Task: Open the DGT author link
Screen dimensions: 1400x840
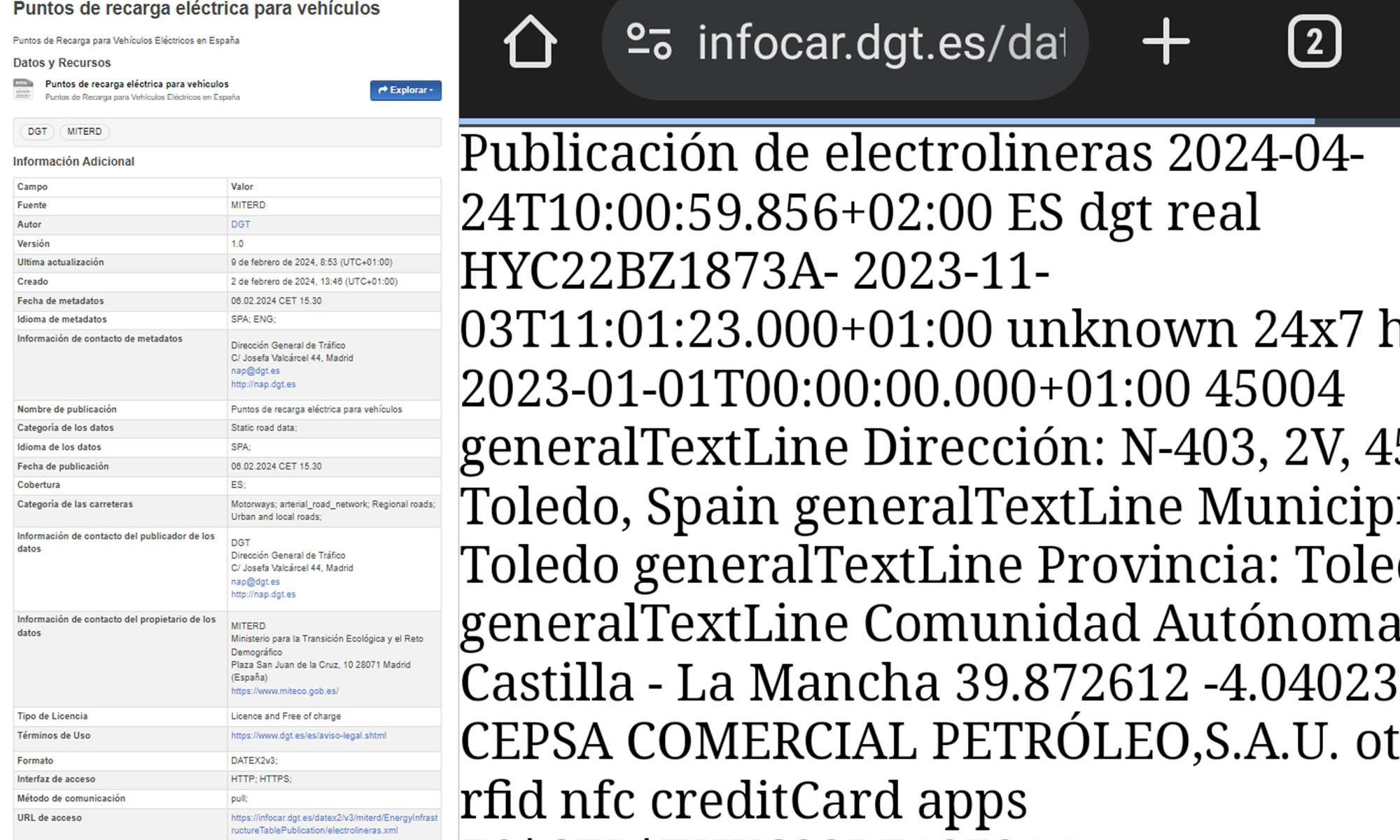Action: pyautogui.click(x=240, y=225)
